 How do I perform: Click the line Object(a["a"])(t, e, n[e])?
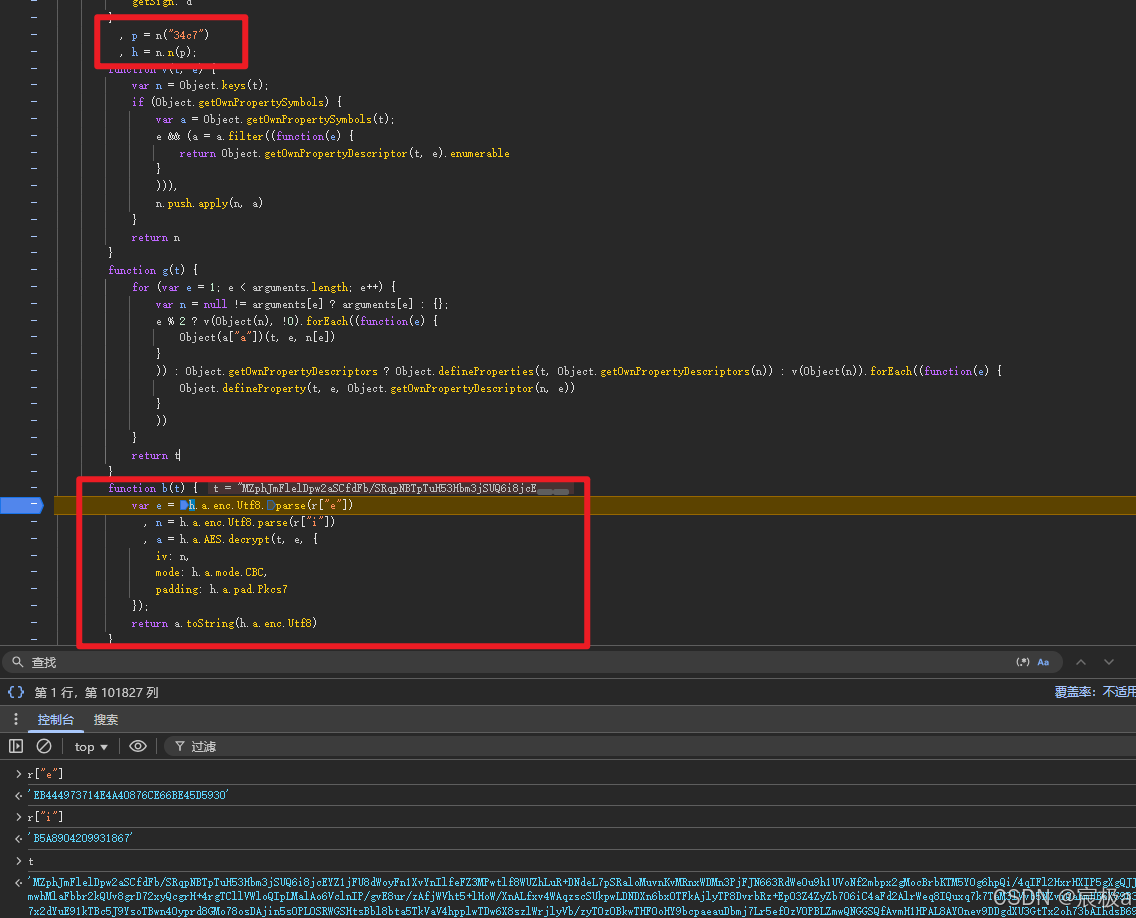click(x=257, y=337)
